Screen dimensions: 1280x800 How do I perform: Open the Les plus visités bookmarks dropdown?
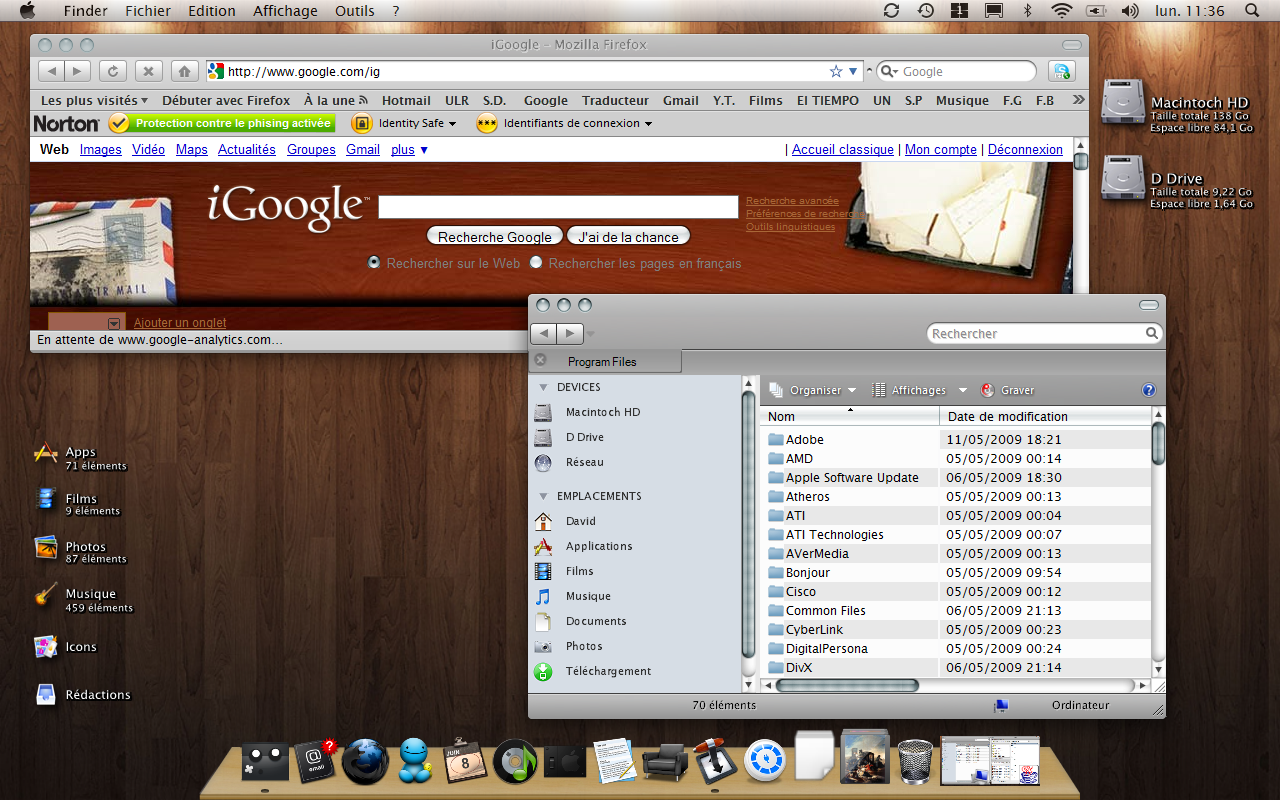(94, 100)
